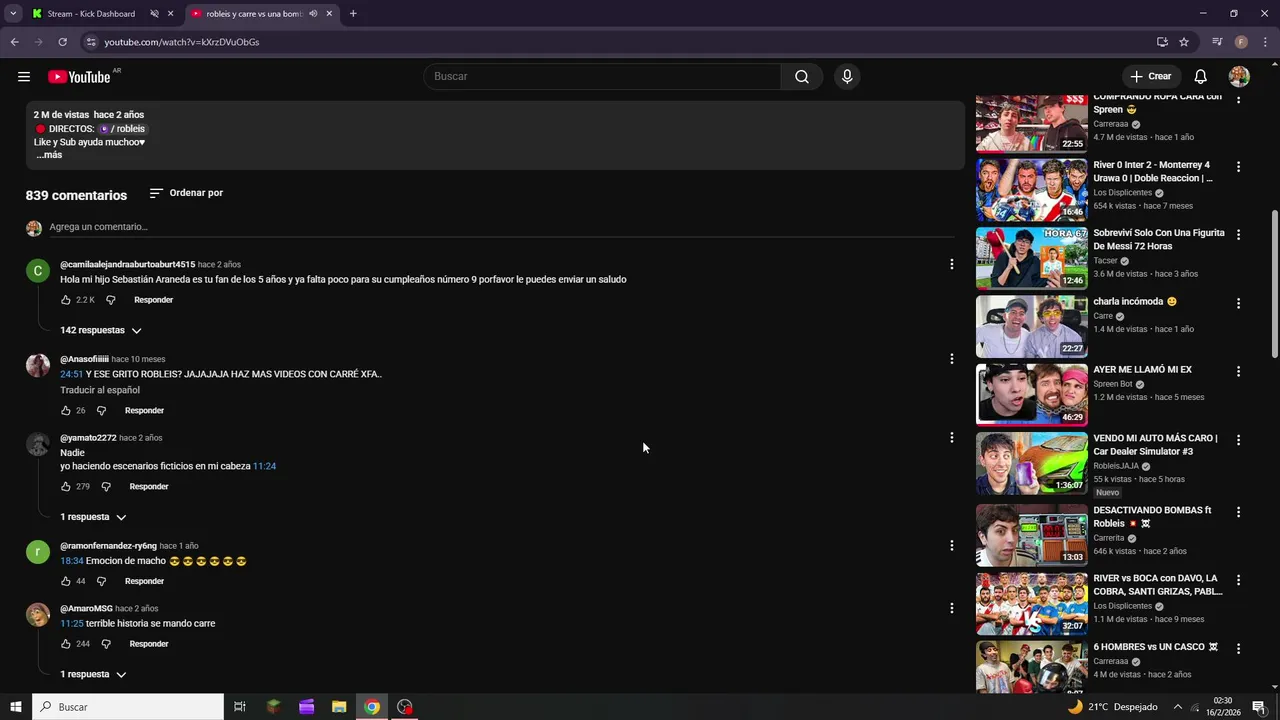
Task: Dislike the comment by @yamato2272
Action: 106,487
